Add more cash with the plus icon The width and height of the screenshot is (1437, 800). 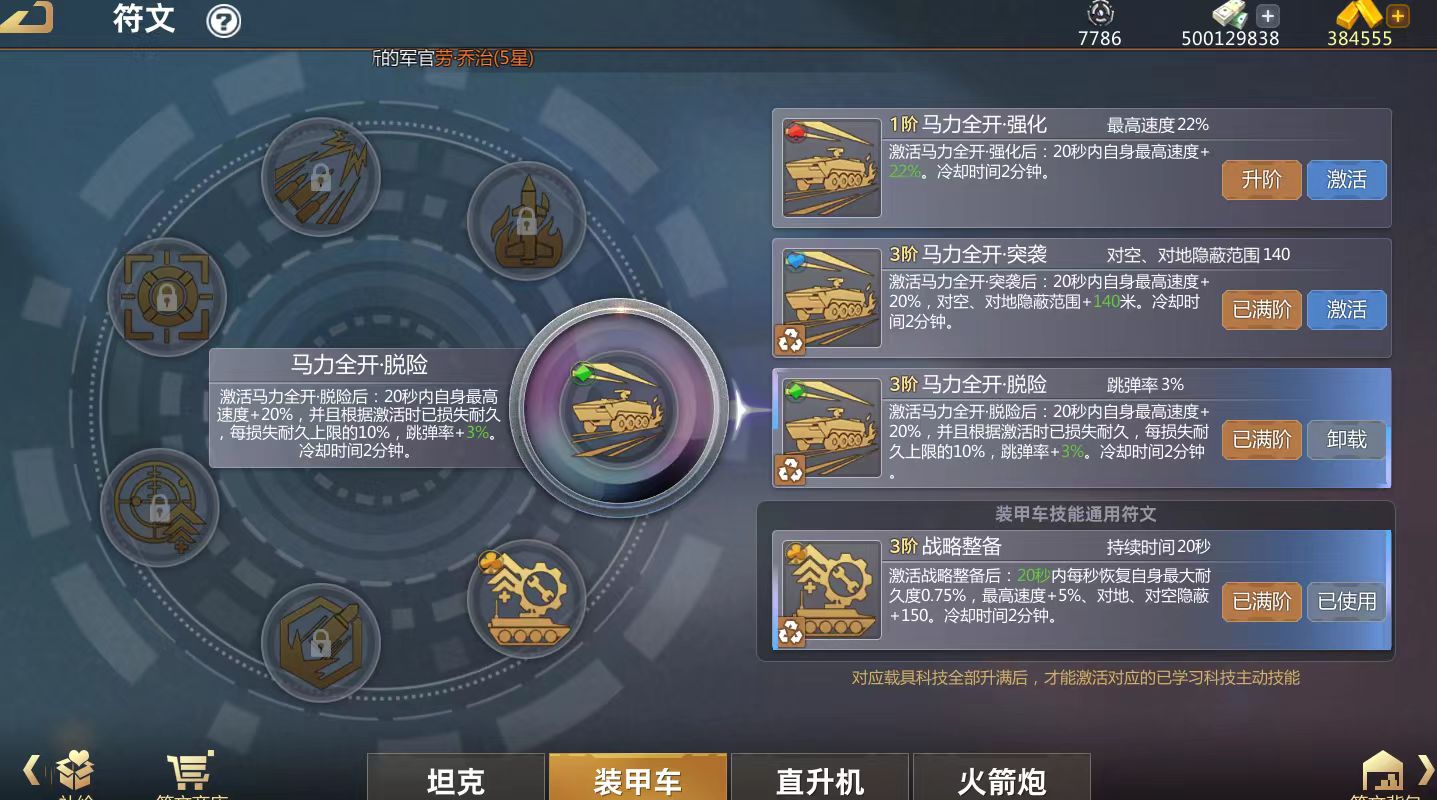(1267, 16)
